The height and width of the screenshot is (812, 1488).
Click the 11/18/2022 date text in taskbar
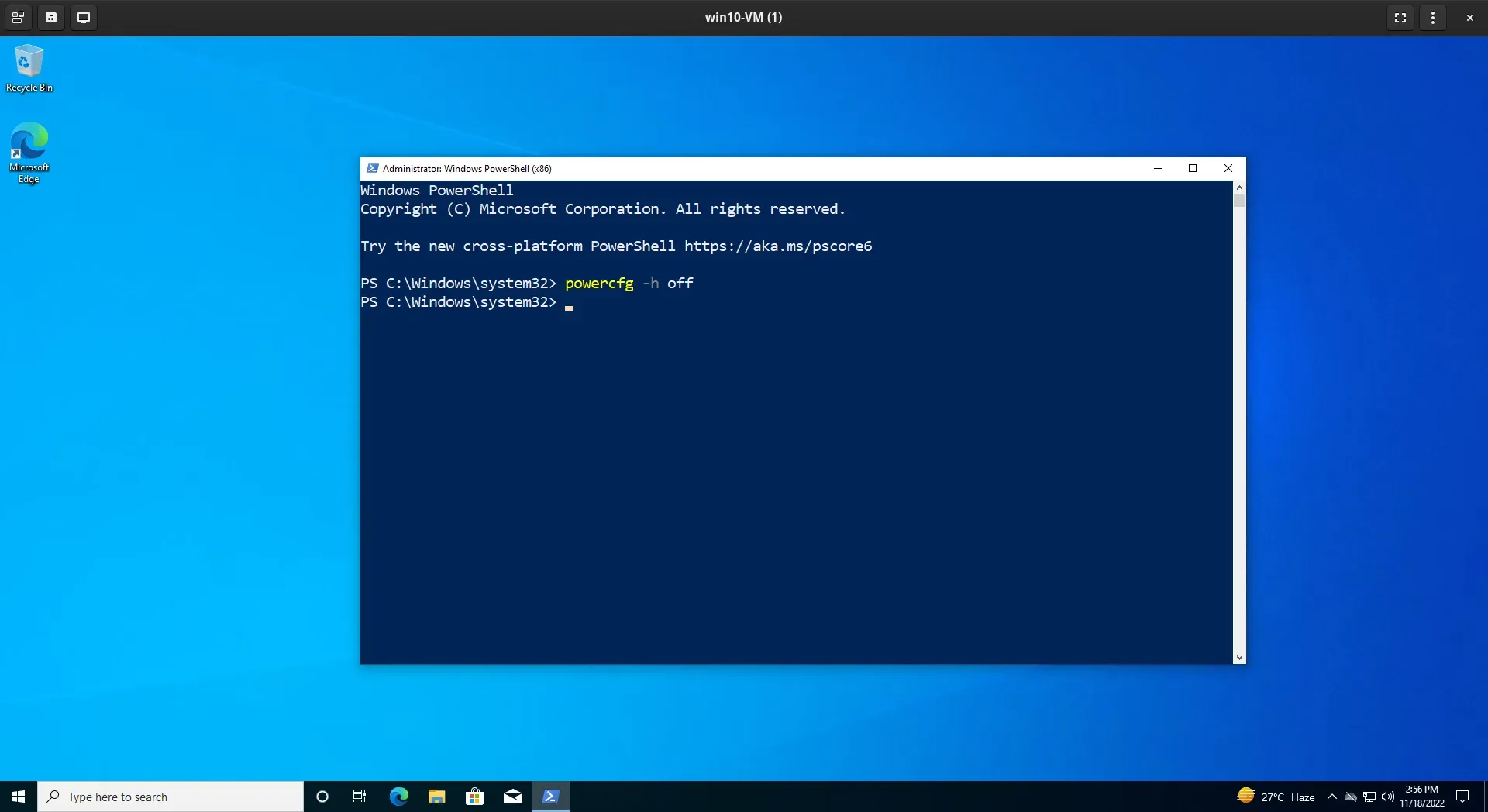click(x=1422, y=803)
